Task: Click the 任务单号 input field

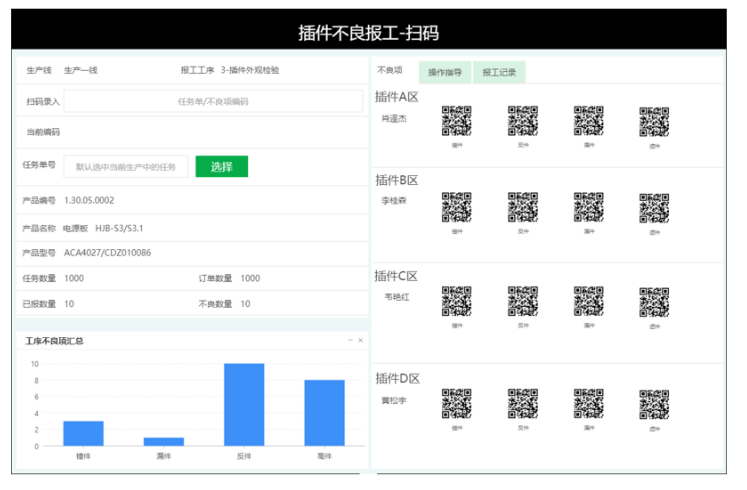Action: [126, 167]
